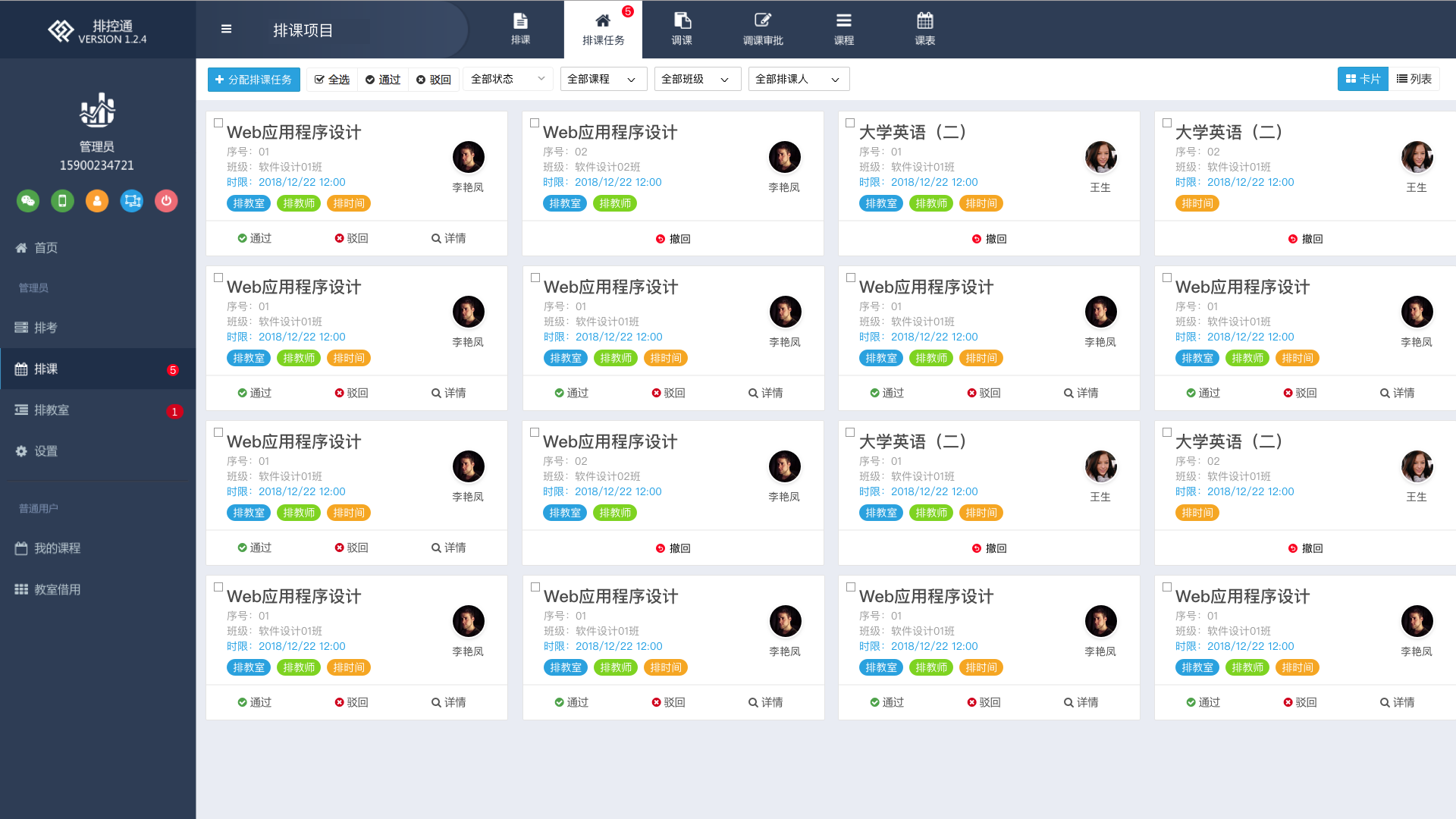Open the 全部排课人 dropdown
The image size is (1456, 819).
pos(799,79)
